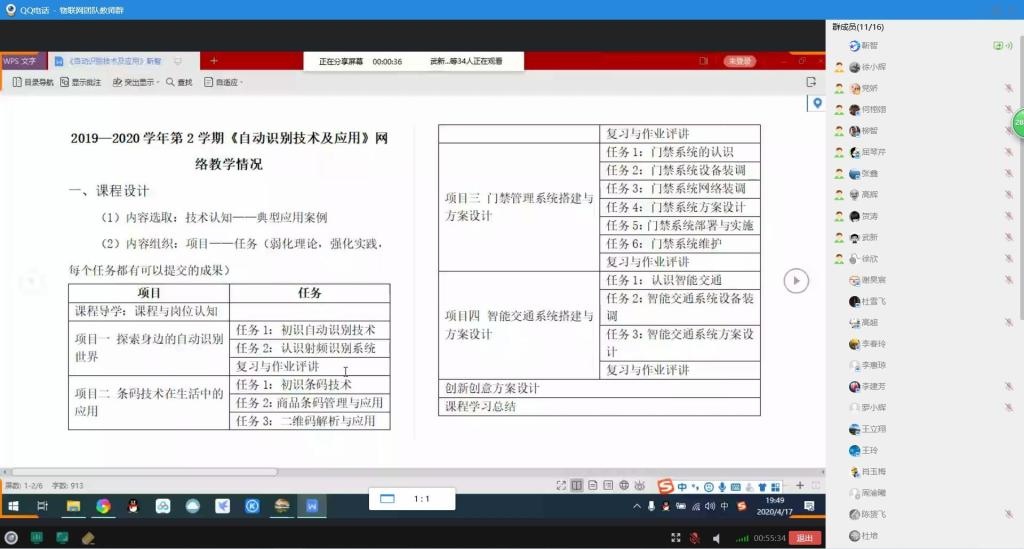Screen dimensions: 1024x549
Task: Click the red 退出 exit button
Action: (x=803, y=538)
